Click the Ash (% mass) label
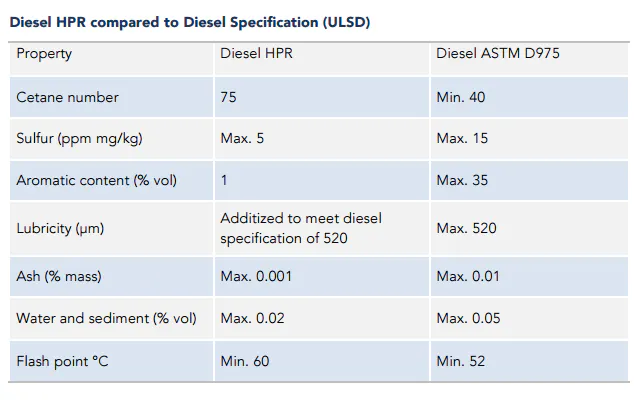The height and width of the screenshot is (400, 640). [x=58, y=276]
